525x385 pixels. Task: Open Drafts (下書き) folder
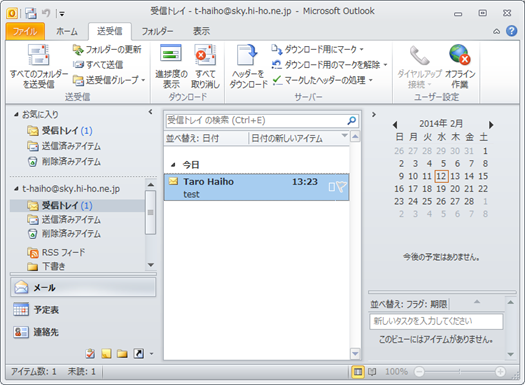[46, 266]
